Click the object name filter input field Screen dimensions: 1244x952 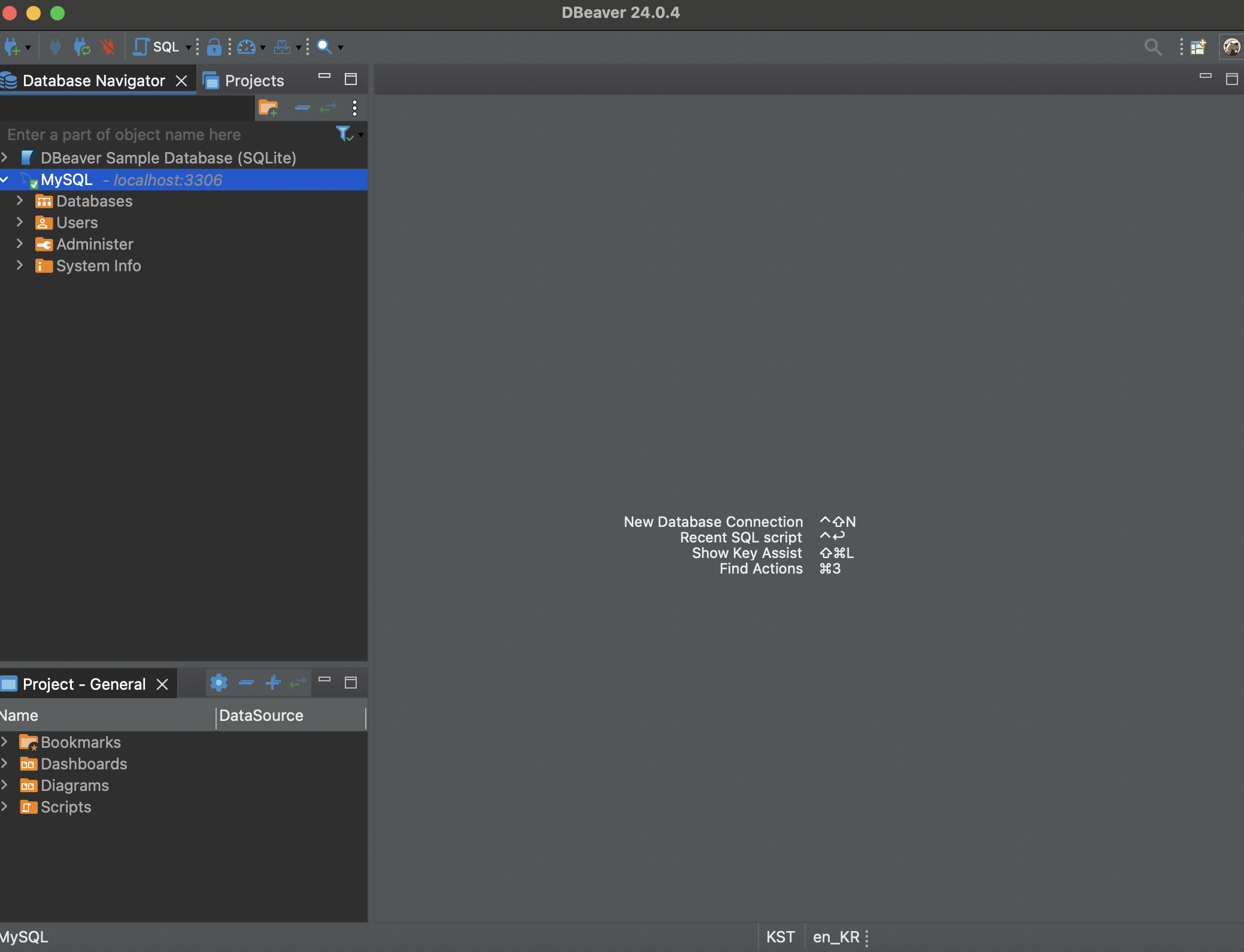pyautogui.click(x=168, y=135)
